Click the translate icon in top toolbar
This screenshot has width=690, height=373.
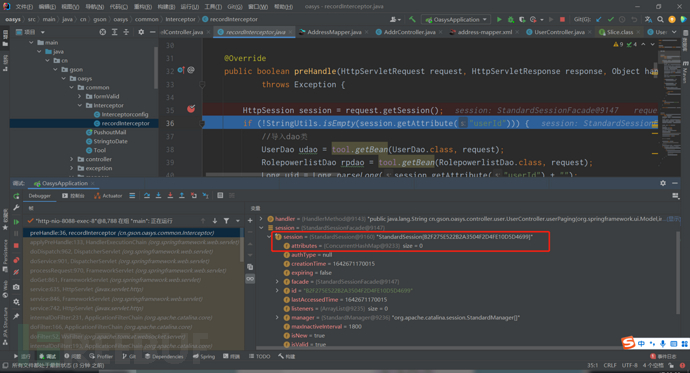(648, 19)
